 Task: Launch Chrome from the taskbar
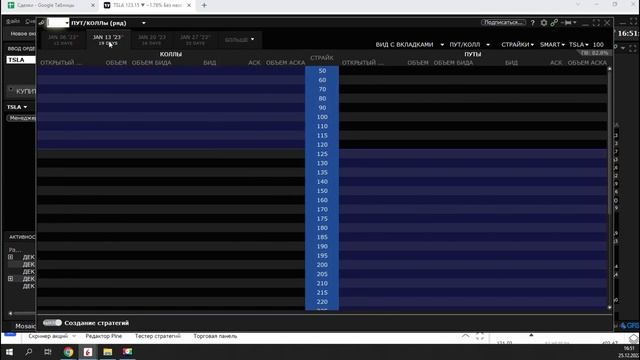click(68, 352)
